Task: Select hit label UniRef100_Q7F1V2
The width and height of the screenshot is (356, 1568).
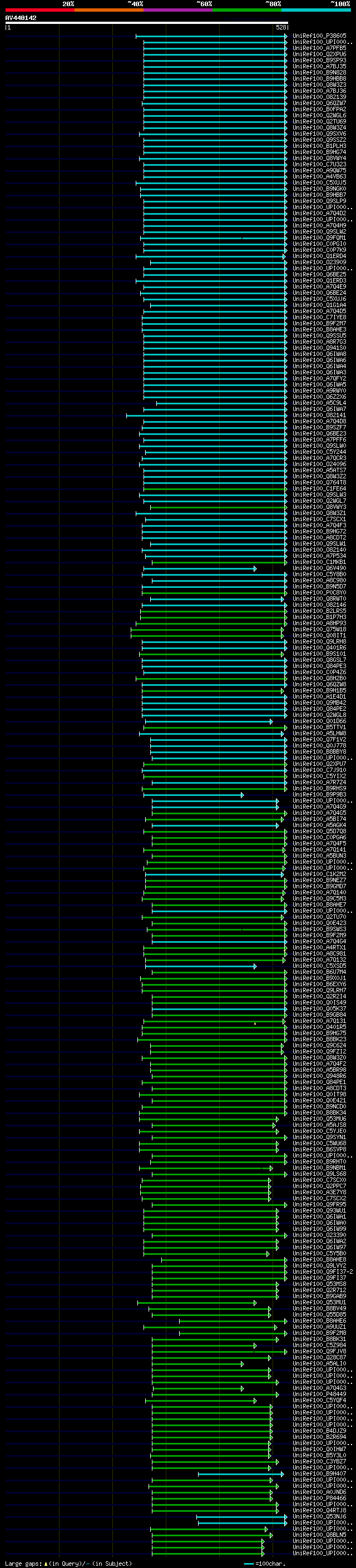Action: click(319, 740)
